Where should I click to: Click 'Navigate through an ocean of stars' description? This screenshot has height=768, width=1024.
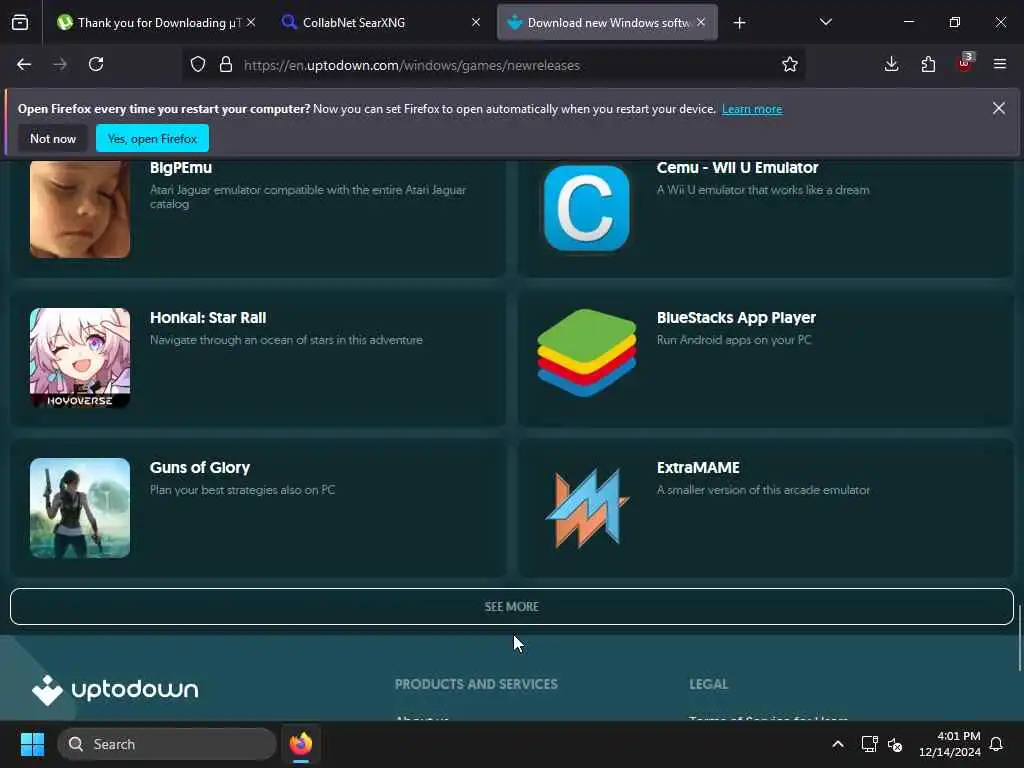286,340
